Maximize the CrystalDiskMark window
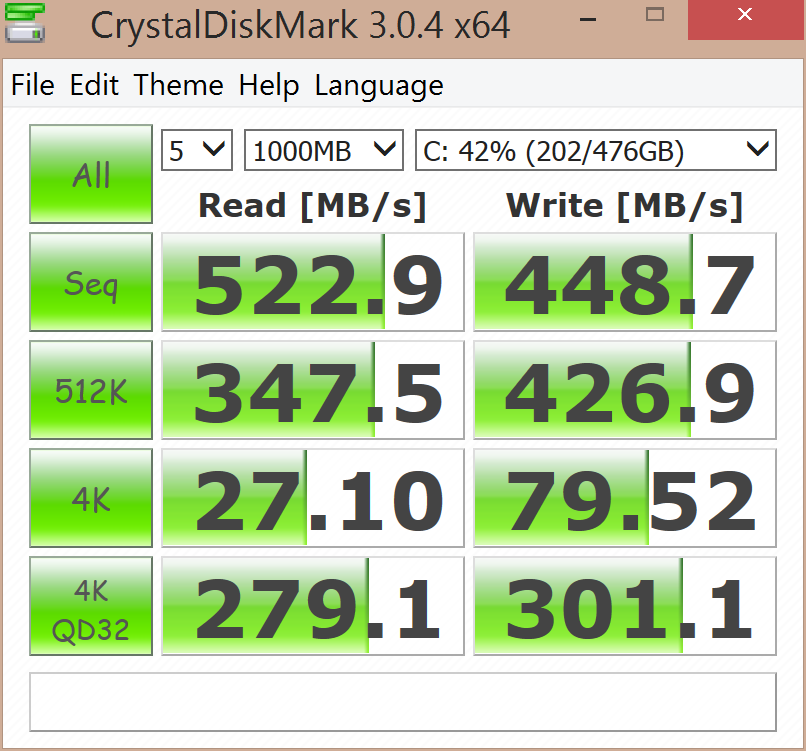806x751 pixels. (654, 14)
